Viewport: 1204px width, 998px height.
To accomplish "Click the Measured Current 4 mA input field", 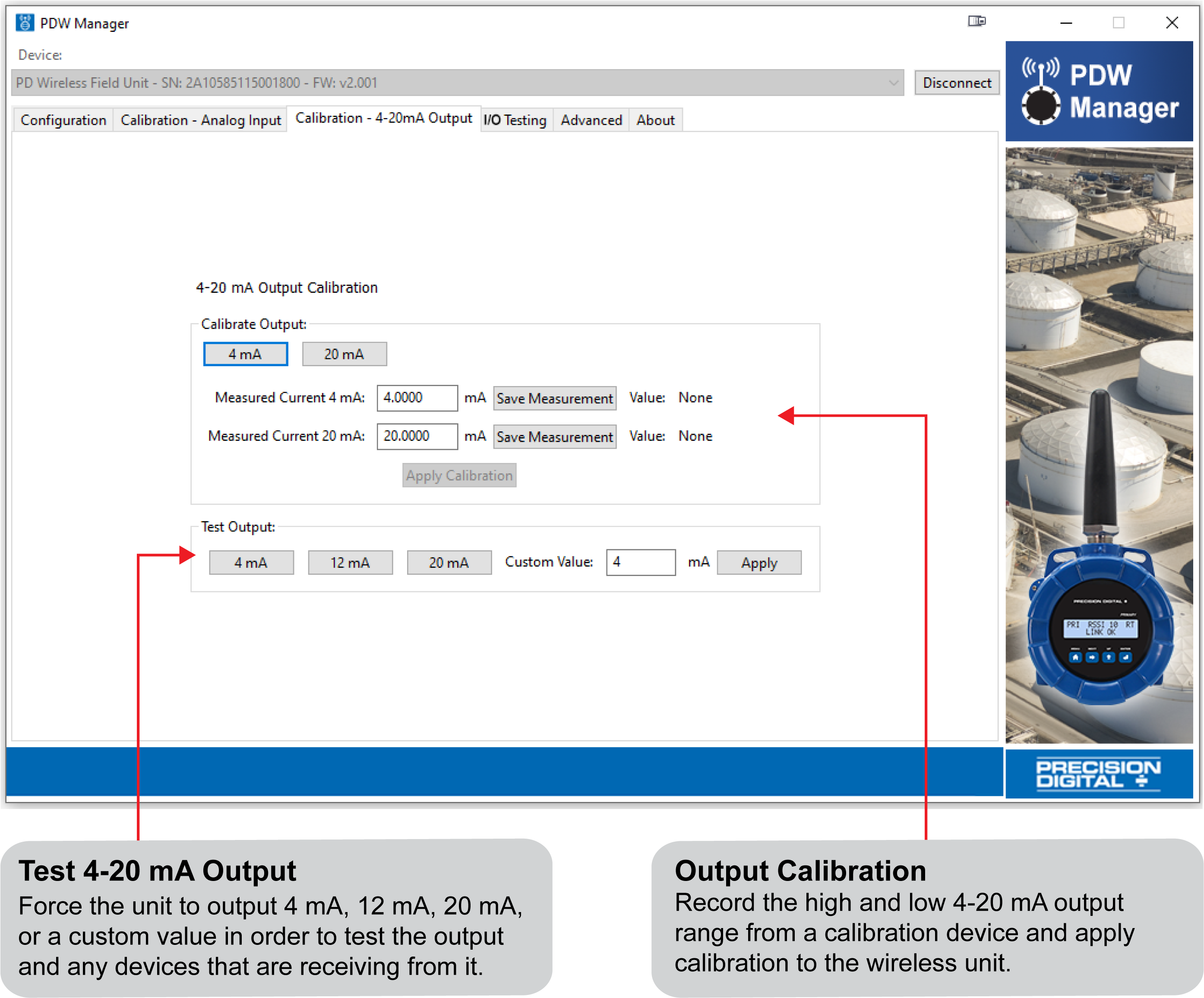I will tap(417, 397).
